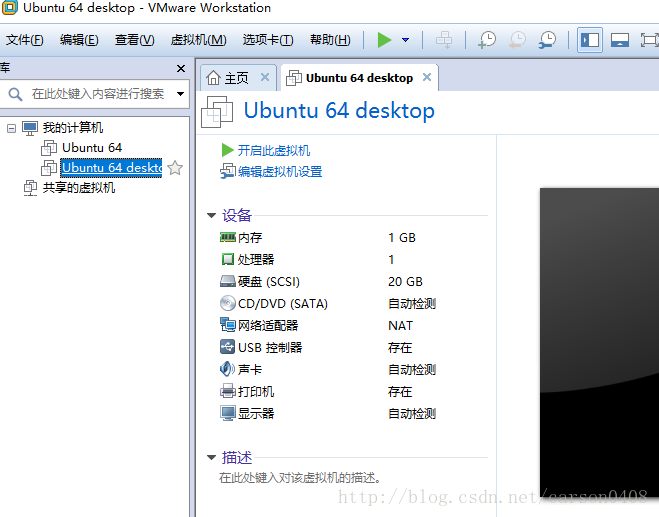Click the settings icon beside 编辑虚拟机设置

pos(227,171)
